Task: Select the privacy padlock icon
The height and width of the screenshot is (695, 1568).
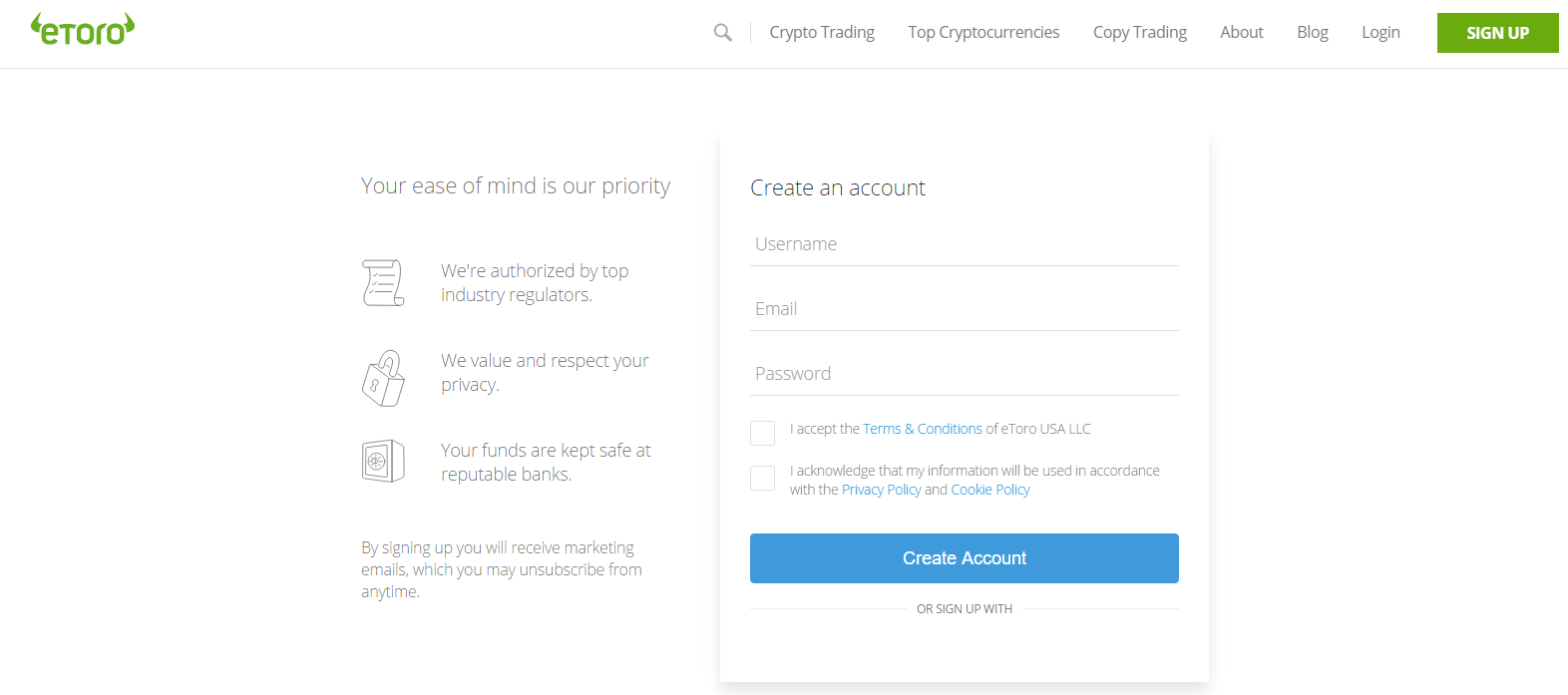Action: click(x=383, y=378)
